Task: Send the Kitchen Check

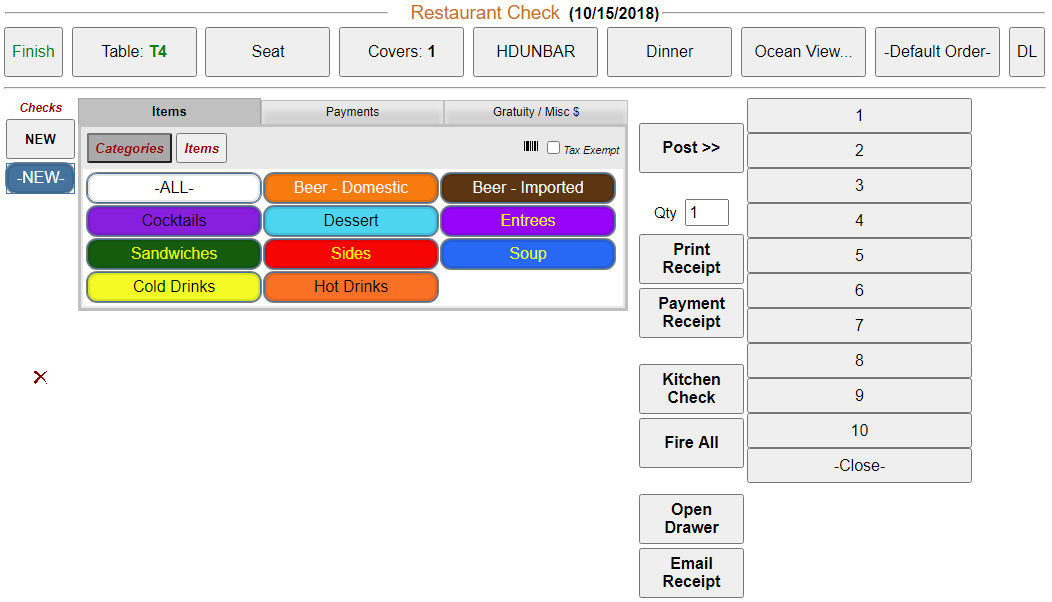Action: (x=691, y=389)
